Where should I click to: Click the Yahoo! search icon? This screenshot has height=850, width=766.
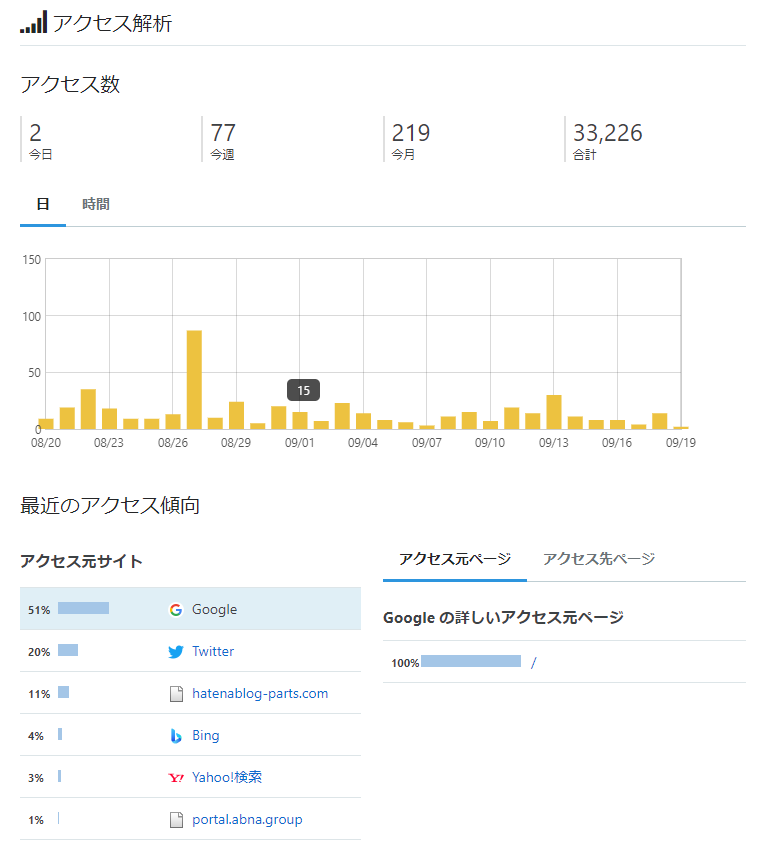(176, 778)
